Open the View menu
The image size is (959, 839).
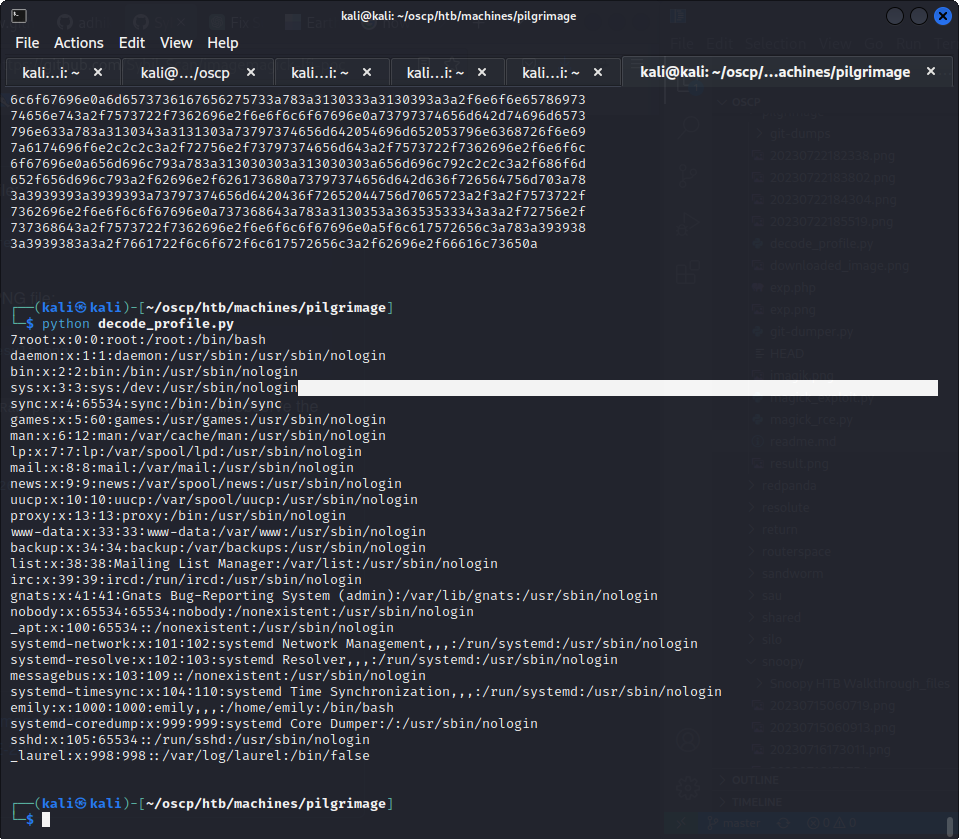(x=176, y=43)
